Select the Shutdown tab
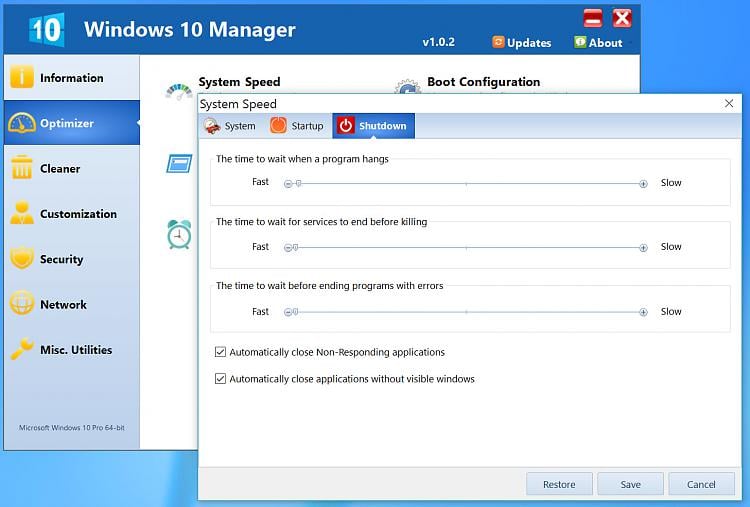The image size is (750, 507). click(374, 126)
